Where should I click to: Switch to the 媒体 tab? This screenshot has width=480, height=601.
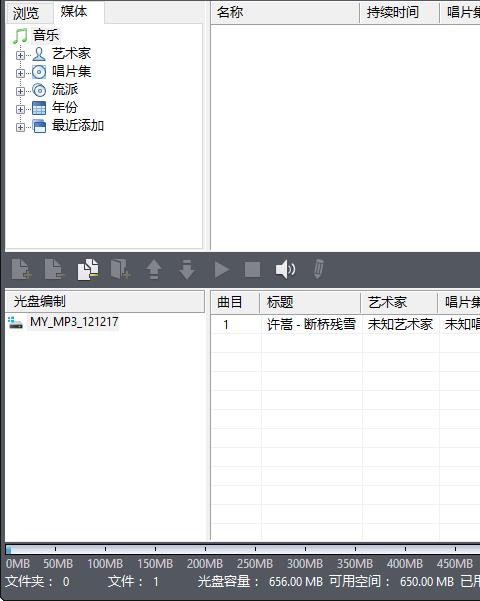[x=74, y=12]
